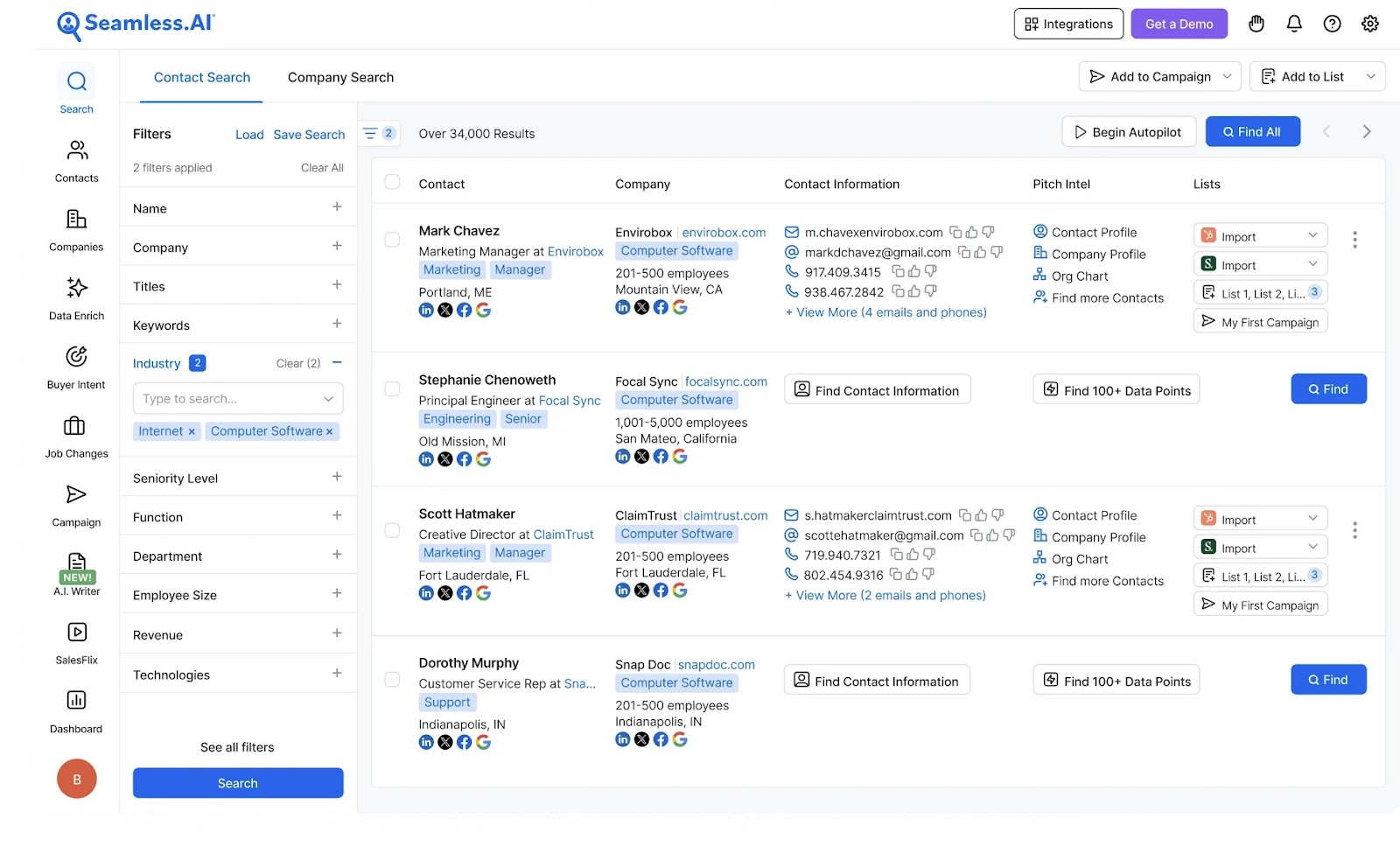1400x846 pixels.
Task: Open Scott Hatmaker's X icon
Action: coord(445,593)
